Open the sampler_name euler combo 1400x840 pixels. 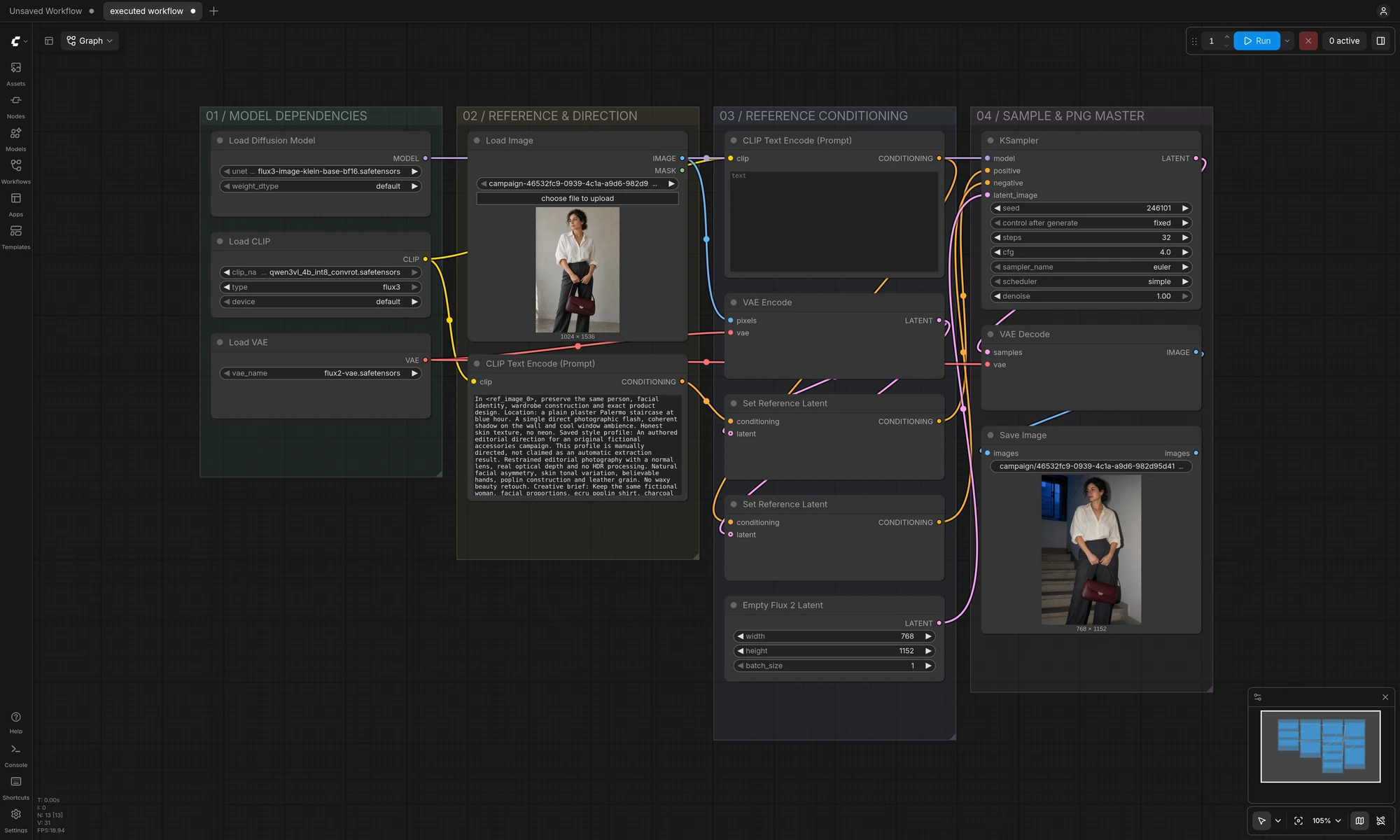1091,267
